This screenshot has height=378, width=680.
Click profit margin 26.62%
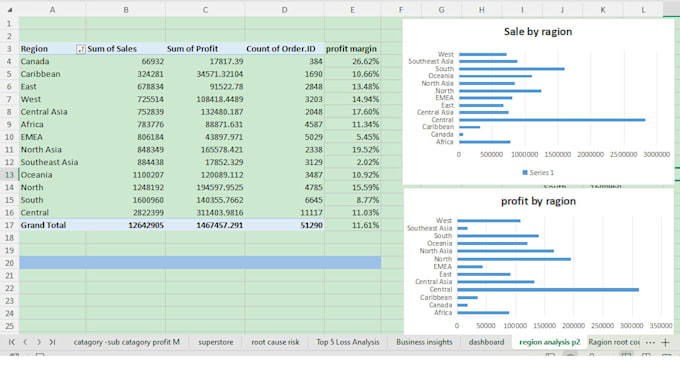click(x=352, y=61)
